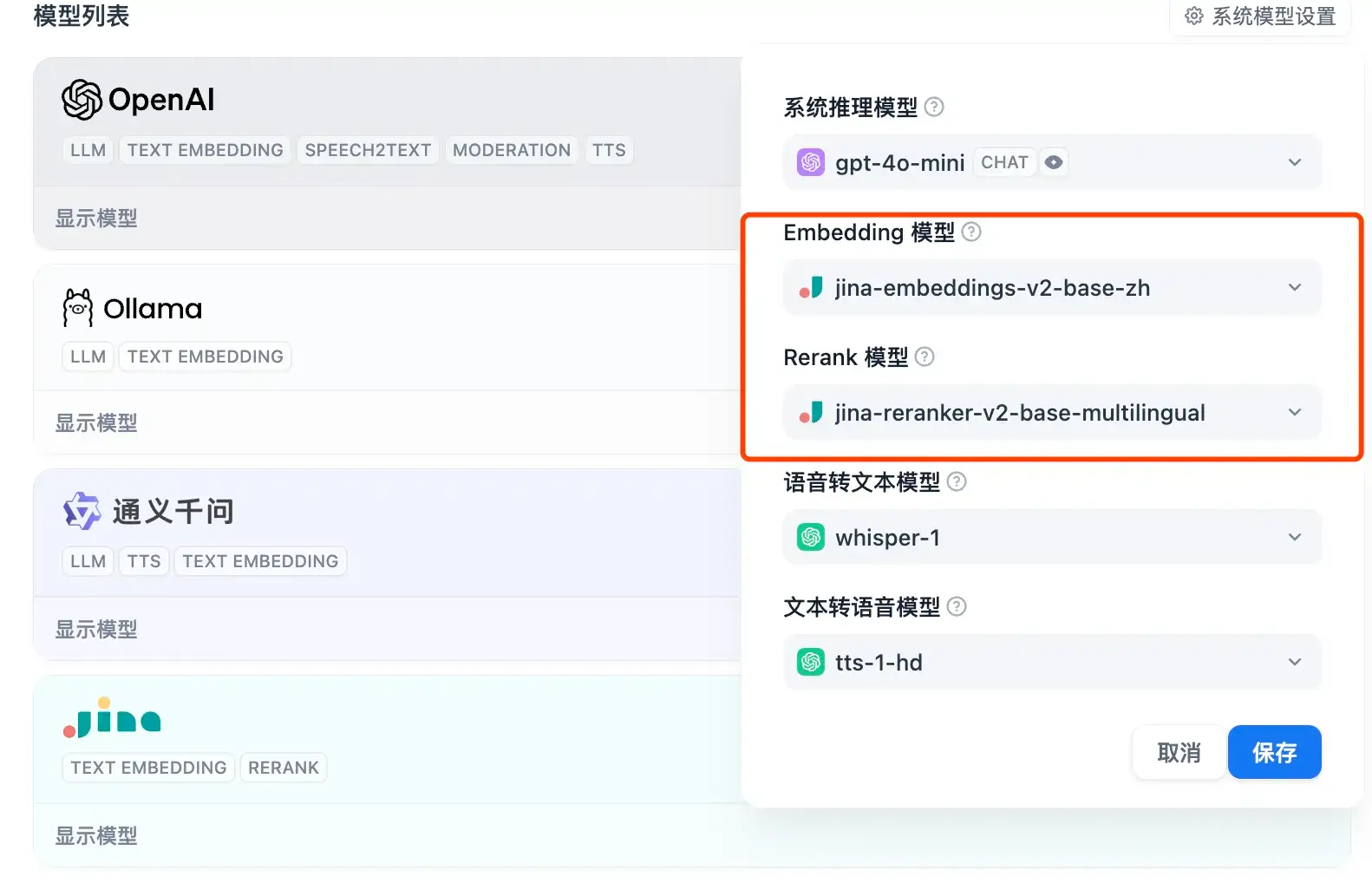Expand 显示模型 under 通义千问
The height and width of the screenshot is (883, 1372).
96,629
